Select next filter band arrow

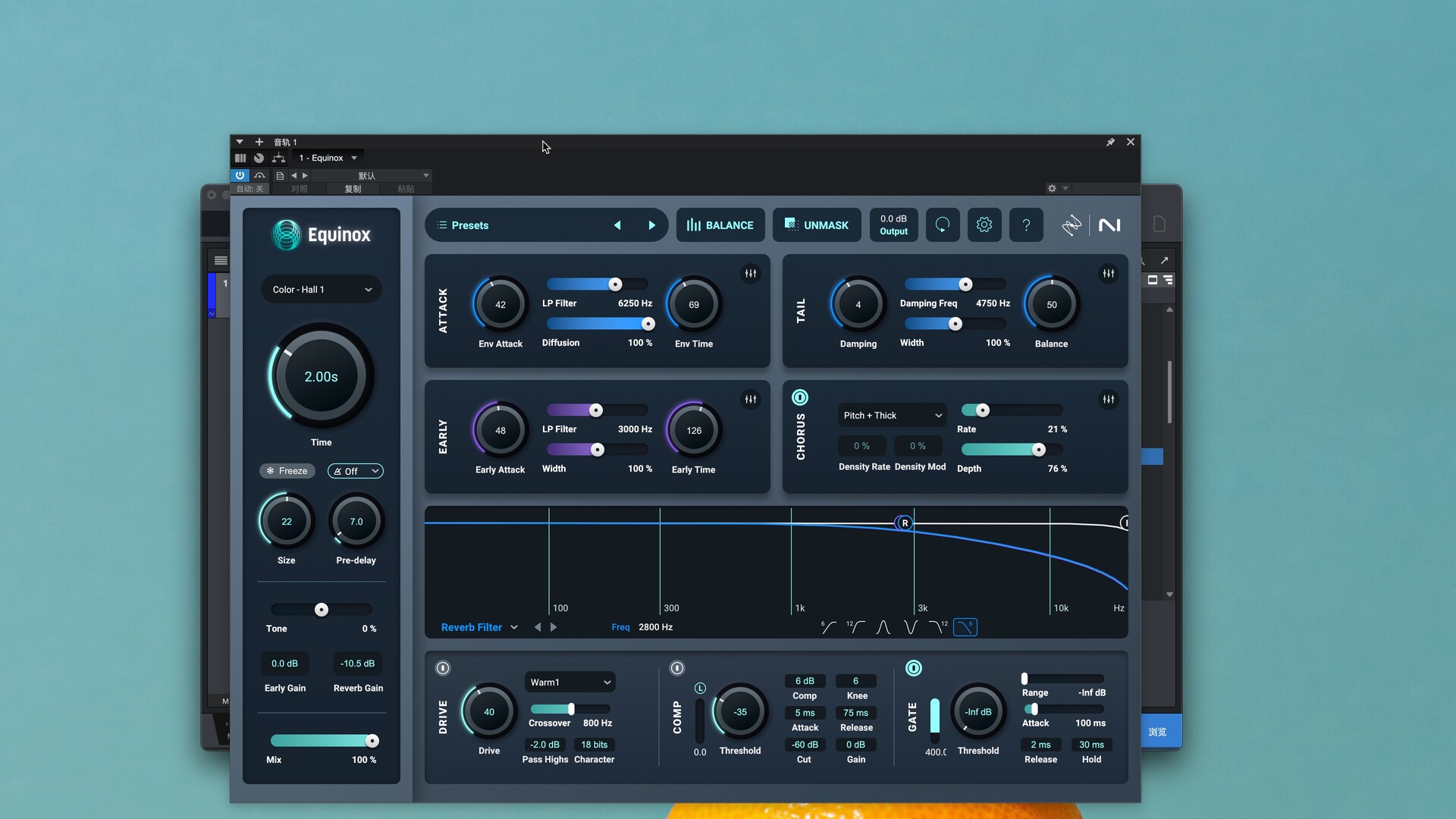tap(554, 628)
